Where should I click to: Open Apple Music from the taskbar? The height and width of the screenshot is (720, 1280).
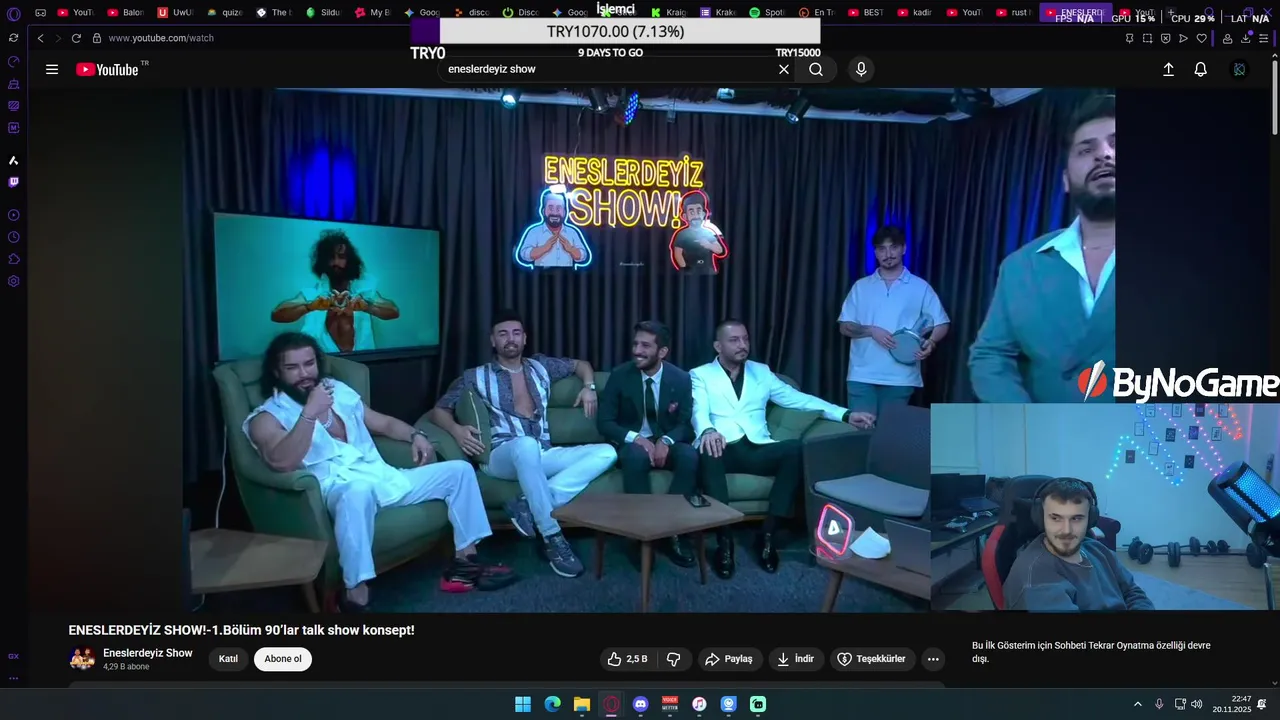pos(699,704)
